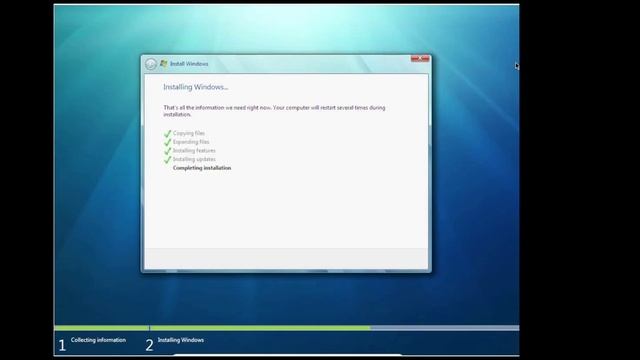Click the Installing features checkmark
This screenshot has width=640, height=360.
click(167, 151)
